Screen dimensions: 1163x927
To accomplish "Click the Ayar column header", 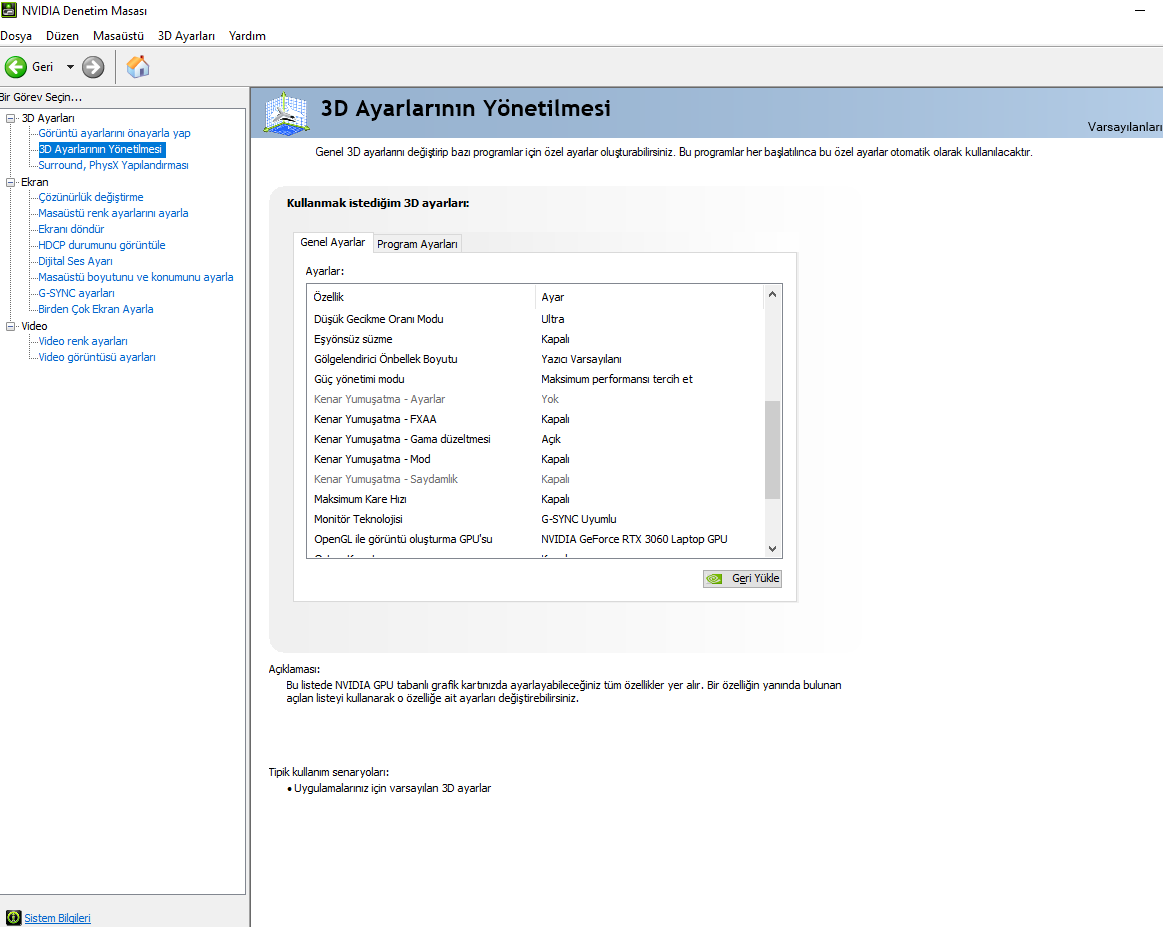I will click(649, 297).
